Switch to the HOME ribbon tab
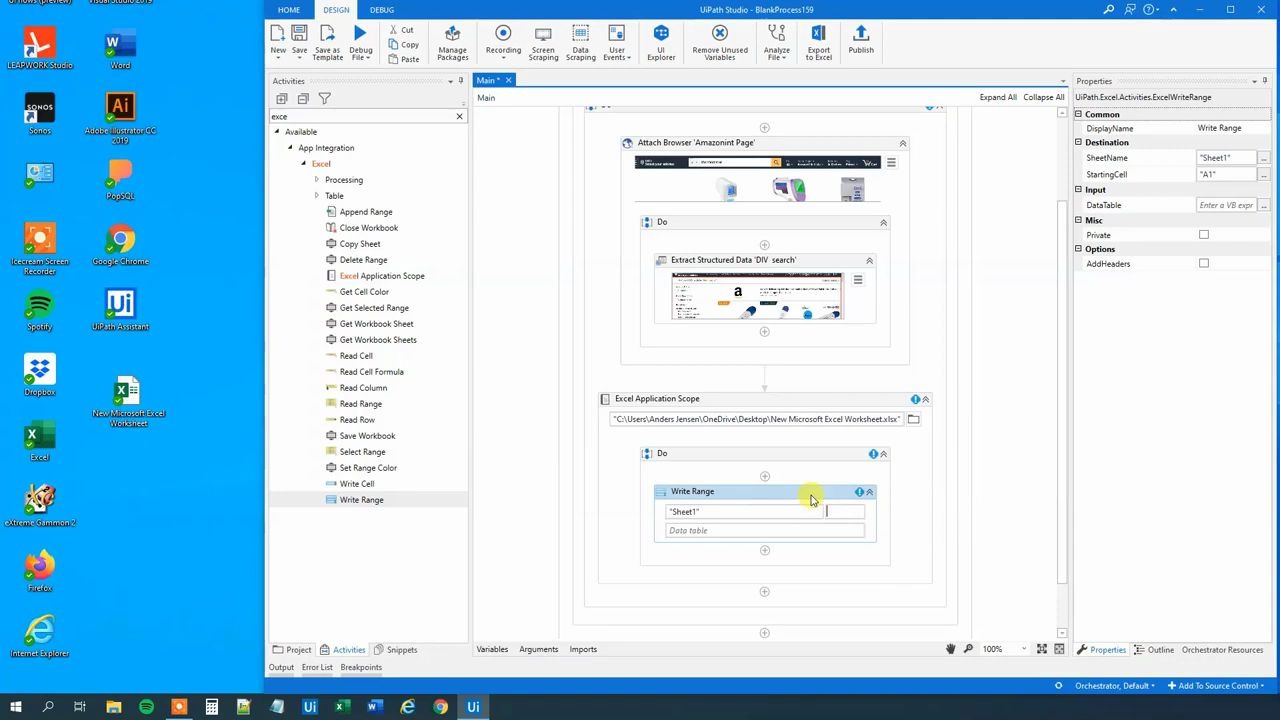Screen dimensions: 1280x720 coord(289,10)
